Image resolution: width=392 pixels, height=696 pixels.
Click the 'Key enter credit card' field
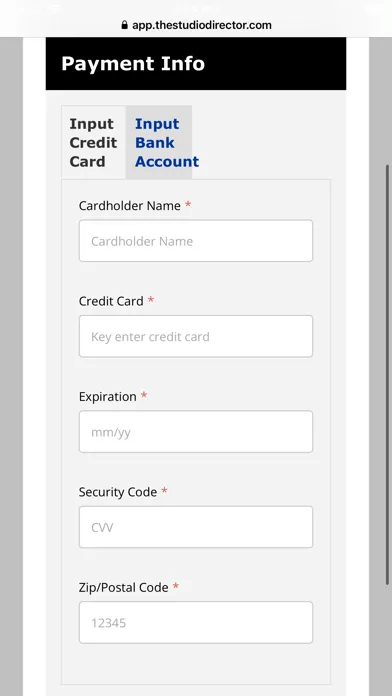click(196, 336)
